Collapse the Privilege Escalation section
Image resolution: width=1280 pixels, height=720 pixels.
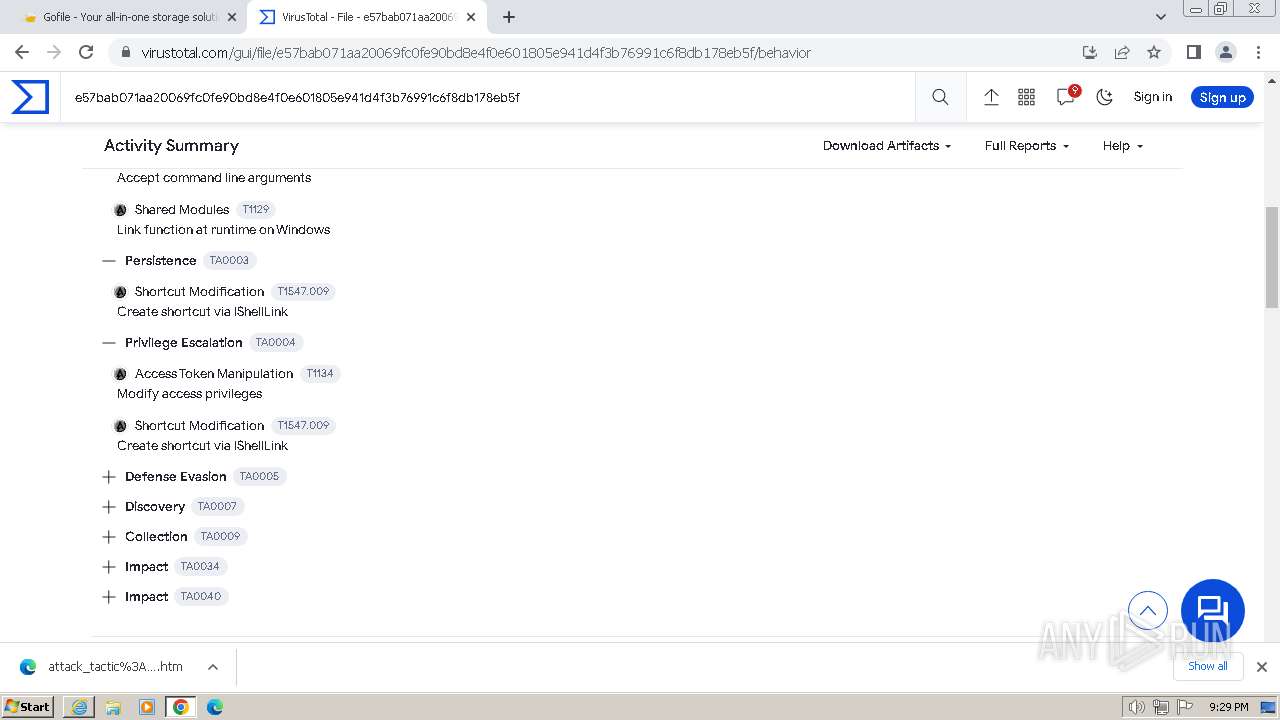pos(109,342)
